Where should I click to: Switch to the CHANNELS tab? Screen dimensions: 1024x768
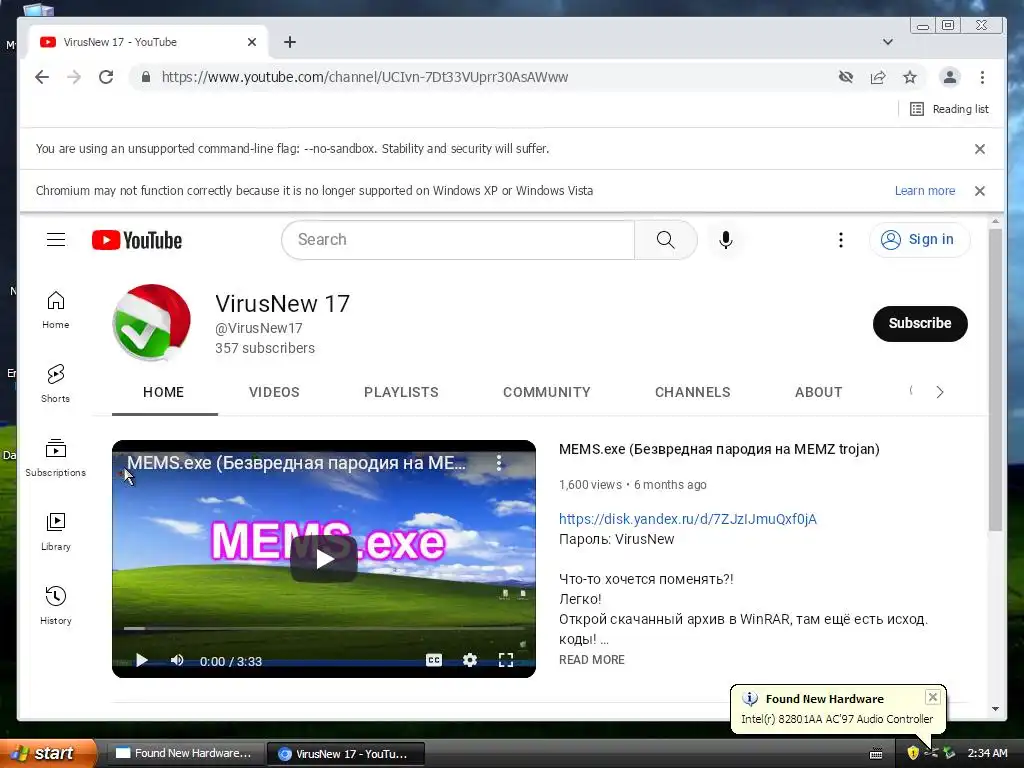pos(692,392)
